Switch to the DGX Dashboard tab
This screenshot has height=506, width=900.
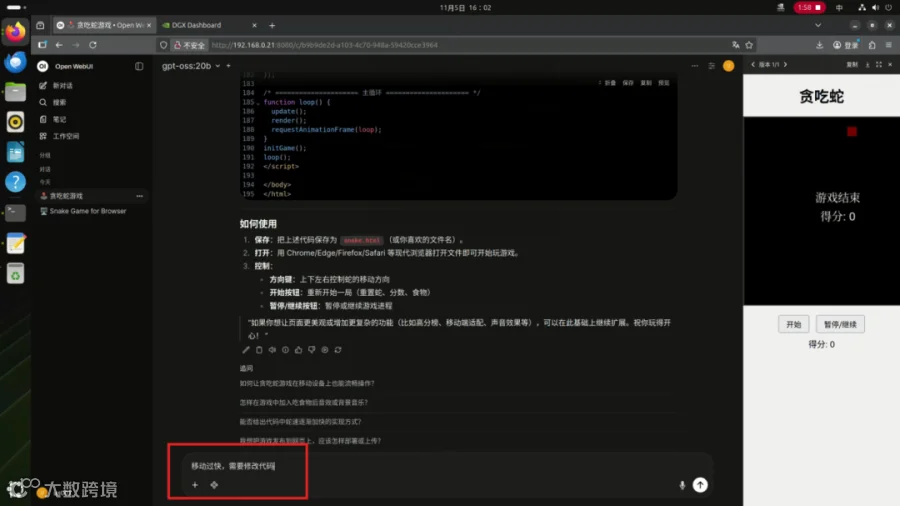[196, 25]
